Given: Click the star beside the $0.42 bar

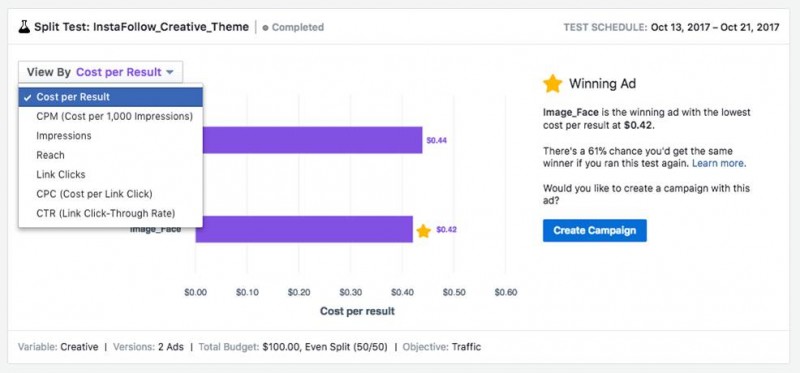Looking at the screenshot, I should pyautogui.click(x=423, y=231).
